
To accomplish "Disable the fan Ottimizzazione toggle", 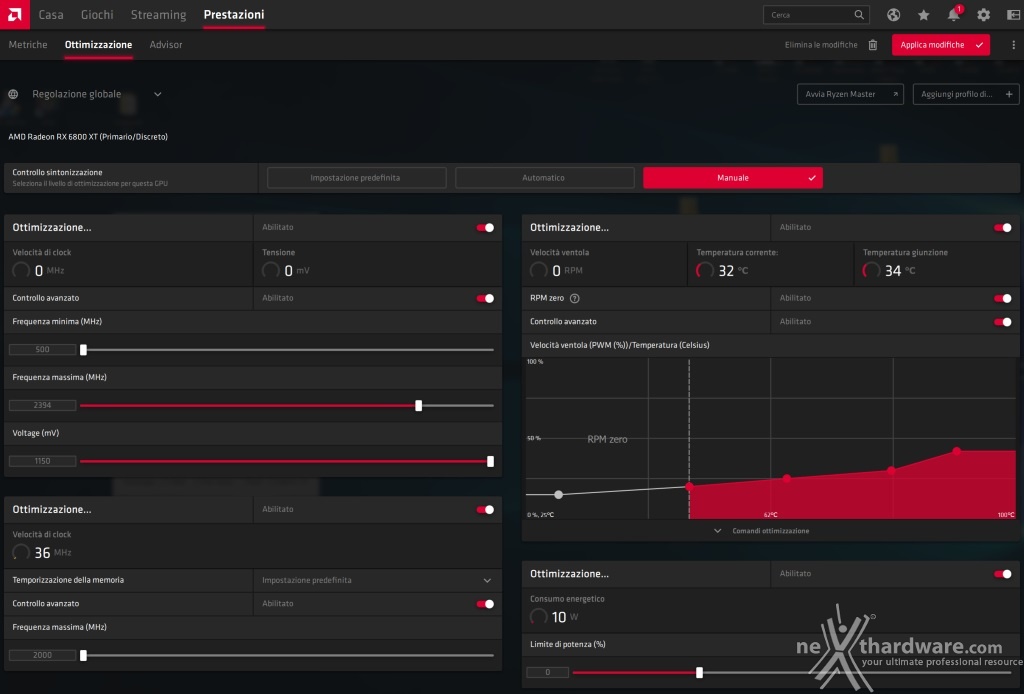I will [1002, 227].
